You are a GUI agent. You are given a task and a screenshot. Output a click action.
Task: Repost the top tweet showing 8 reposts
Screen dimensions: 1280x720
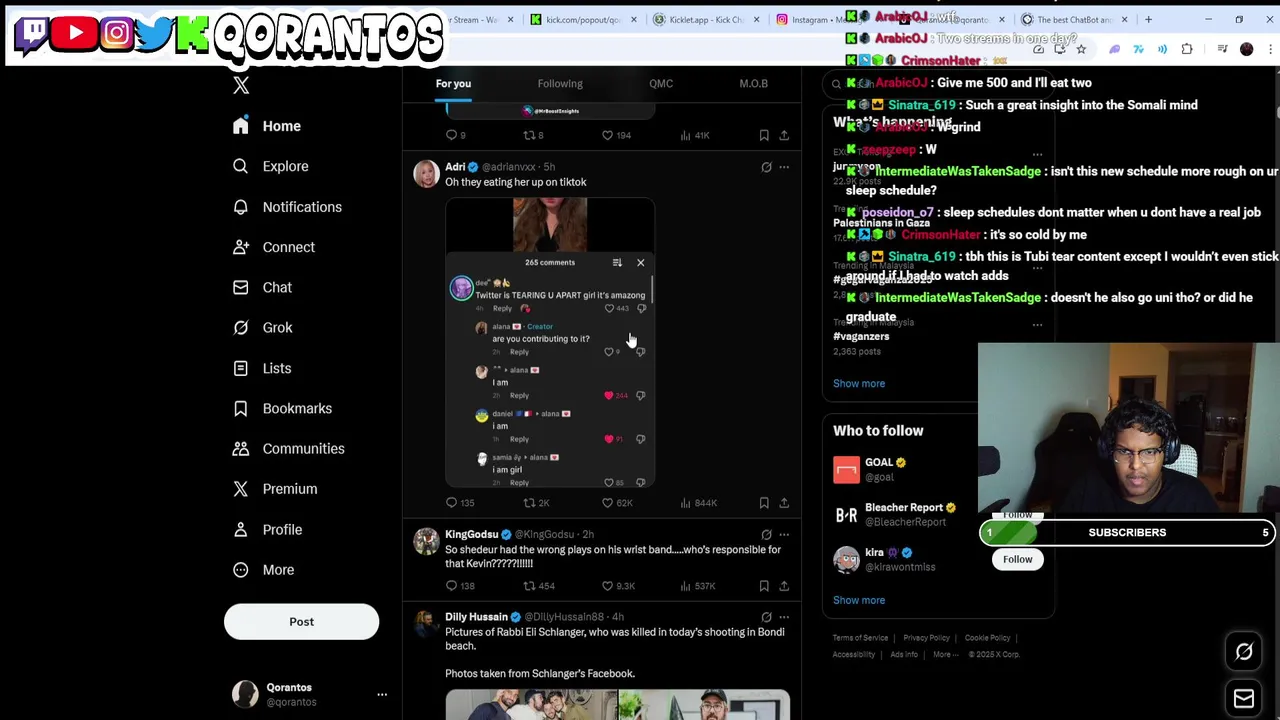[x=533, y=135]
